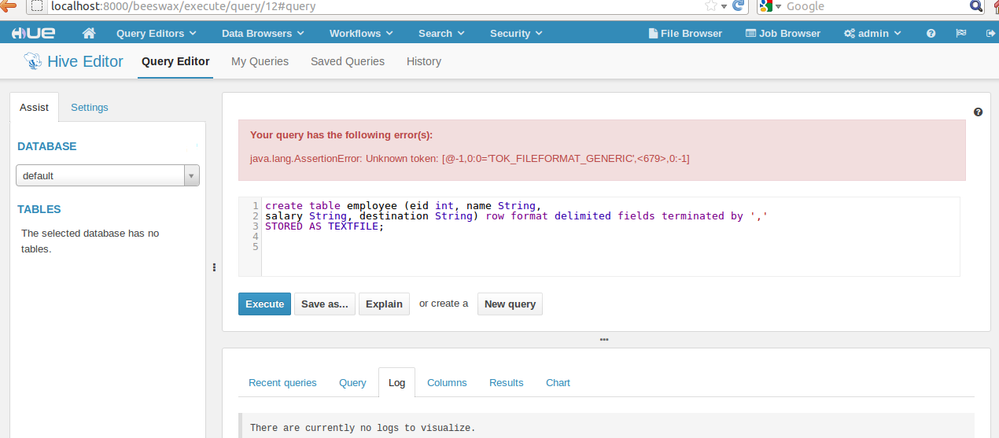The height and width of the screenshot is (438, 999).
Task: Open the My Queries tab
Action: (x=259, y=61)
